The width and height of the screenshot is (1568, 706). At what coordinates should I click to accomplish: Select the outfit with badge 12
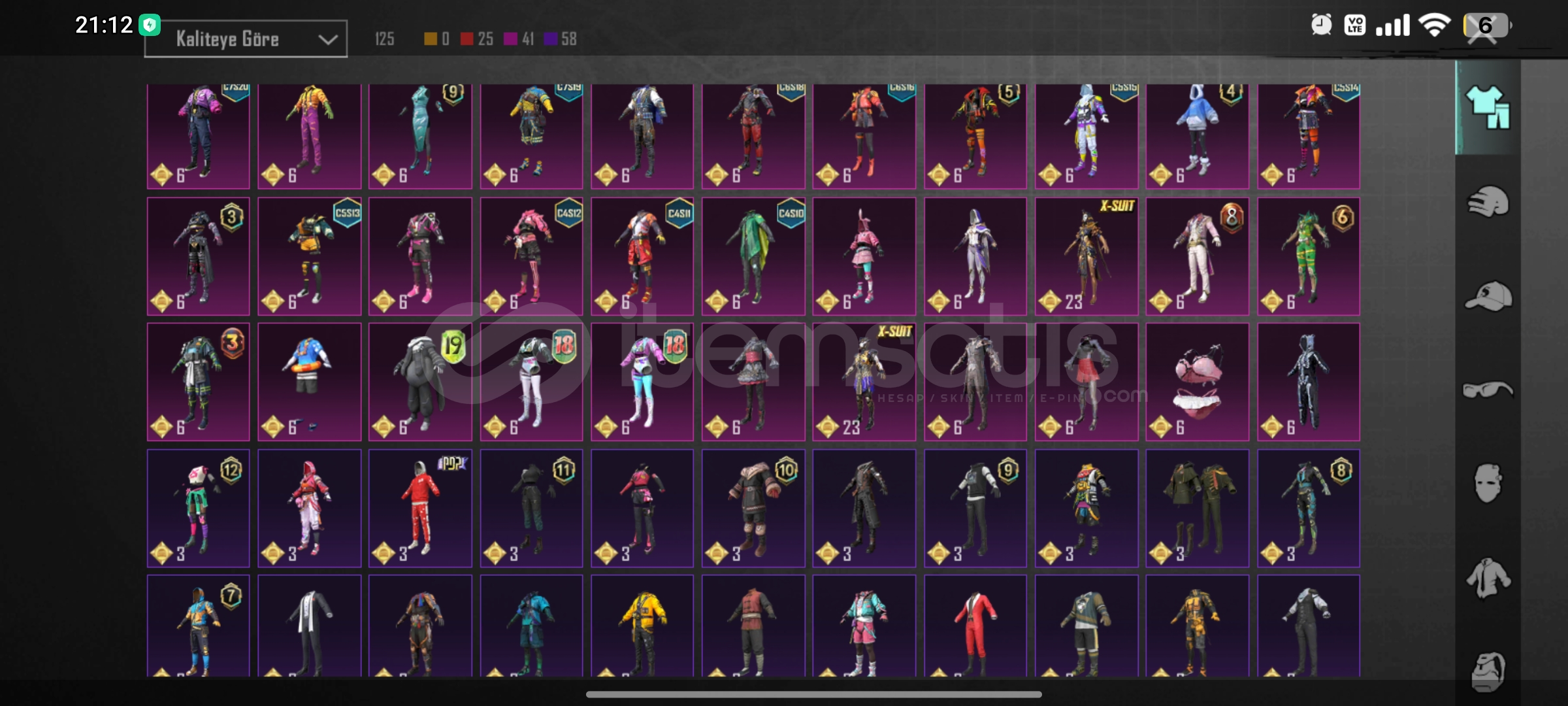tap(198, 508)
